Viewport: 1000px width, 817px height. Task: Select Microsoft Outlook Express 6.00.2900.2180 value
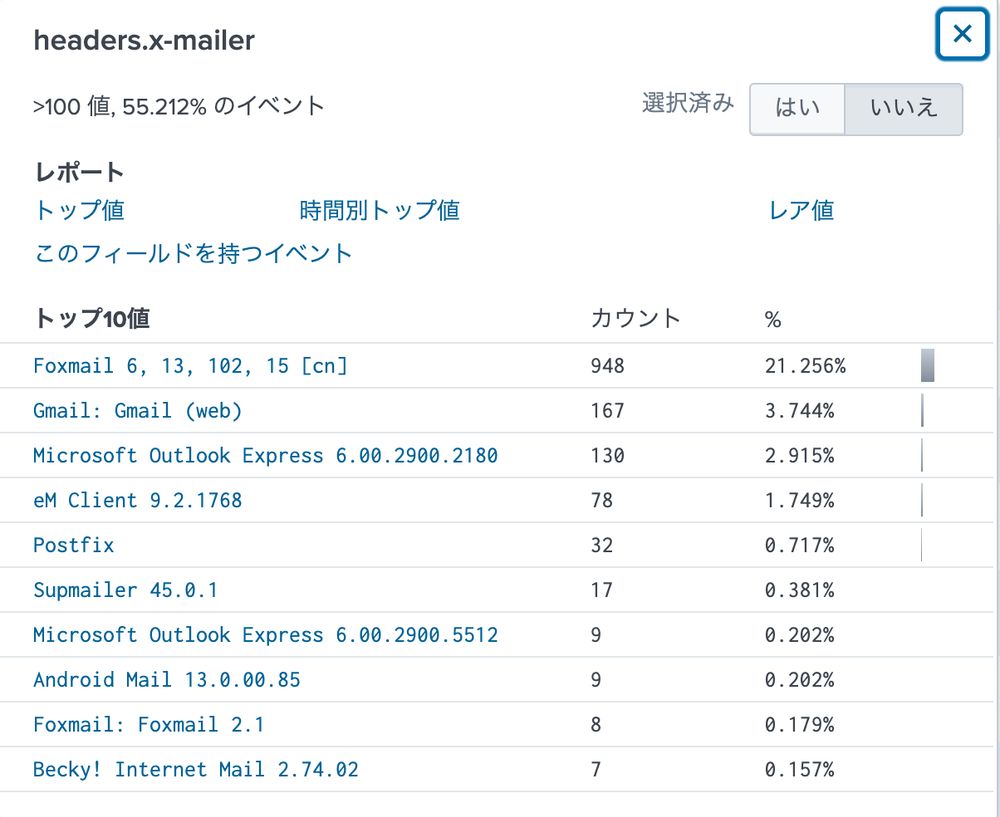pyautogui.click(x=265, y=455)
